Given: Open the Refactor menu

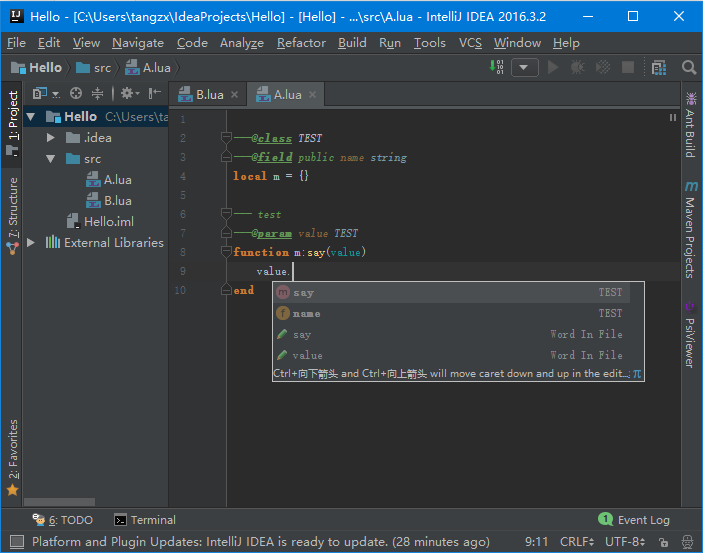Looking at the screenshot, I should pyautogui.click(x=301, y=43).
